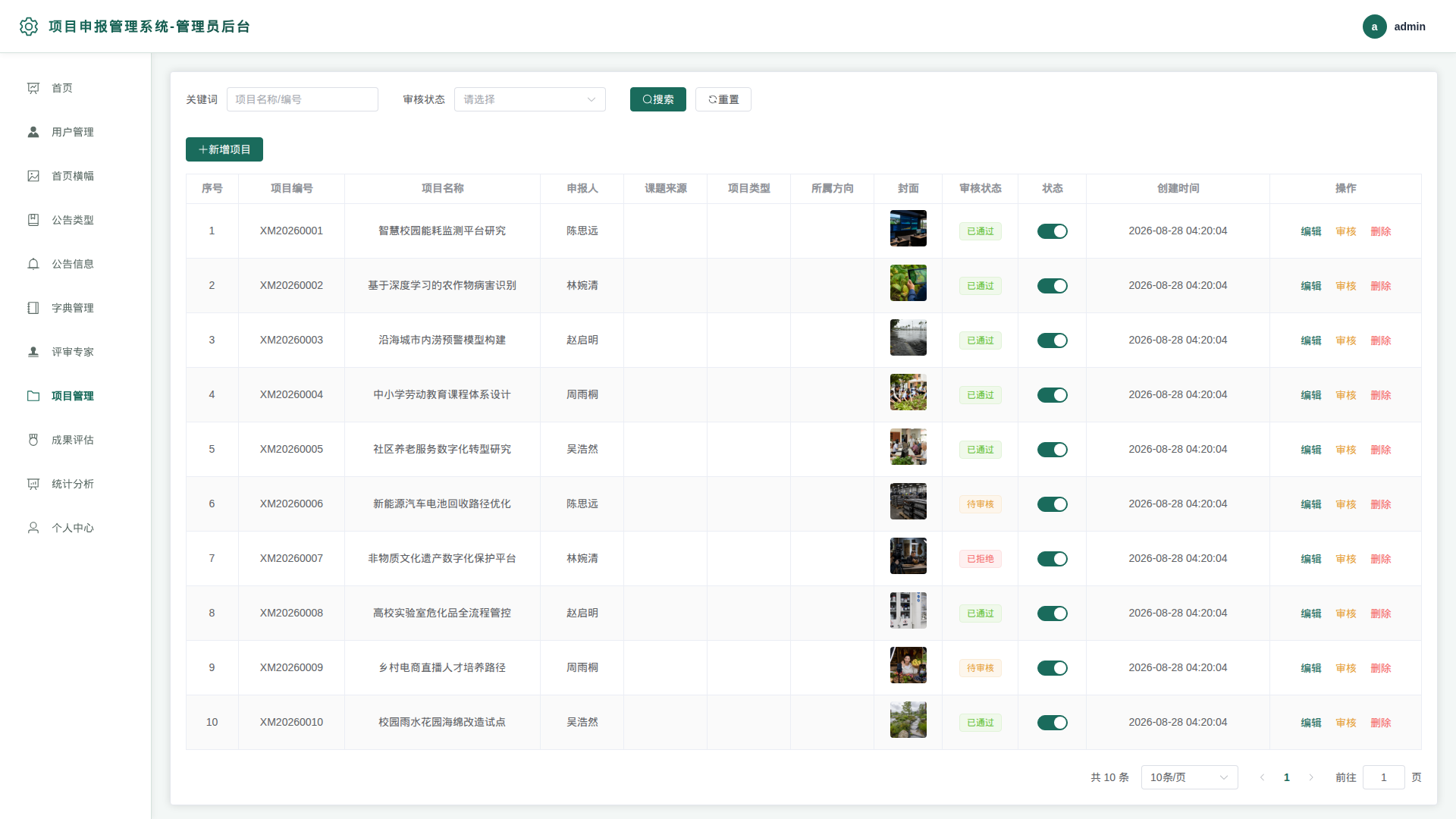Click the 个人中心 user icon

[x=33, y=528]
